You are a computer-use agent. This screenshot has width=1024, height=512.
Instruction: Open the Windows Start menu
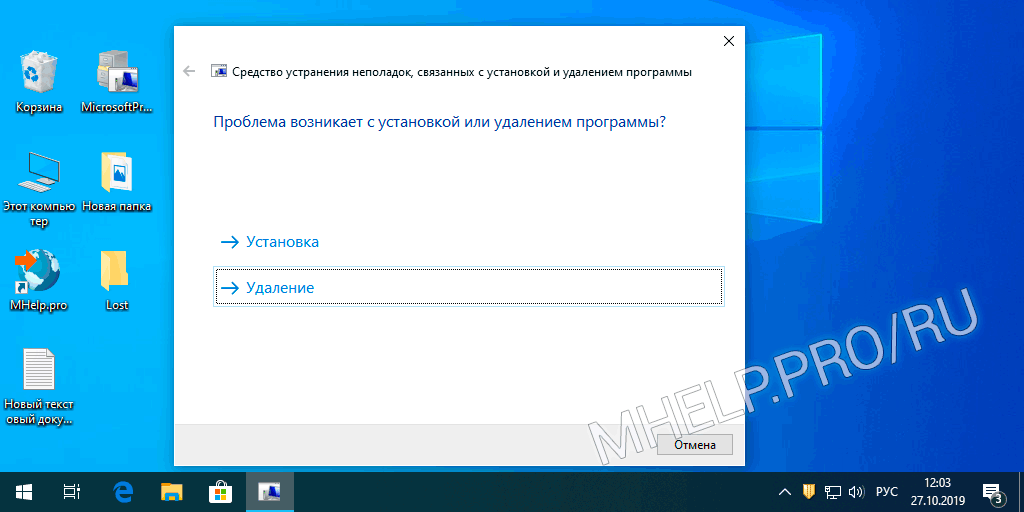tap(25, 492)
